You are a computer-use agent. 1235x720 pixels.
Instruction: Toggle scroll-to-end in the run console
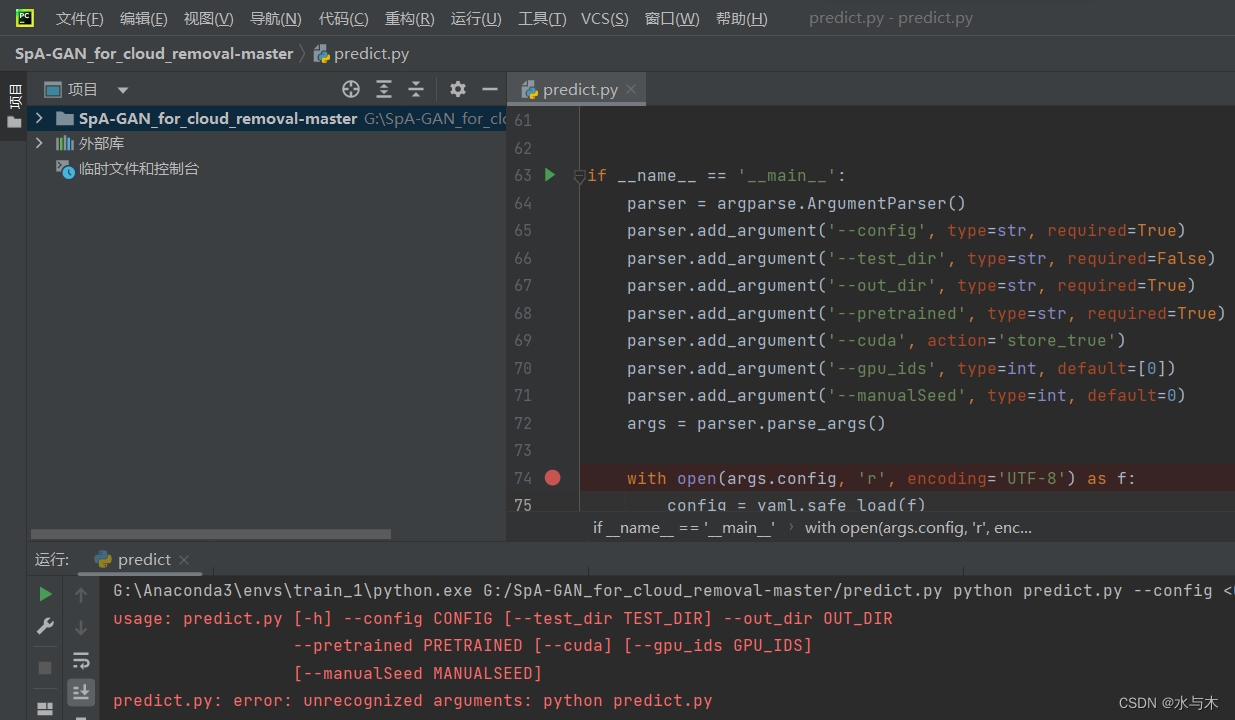81,692
